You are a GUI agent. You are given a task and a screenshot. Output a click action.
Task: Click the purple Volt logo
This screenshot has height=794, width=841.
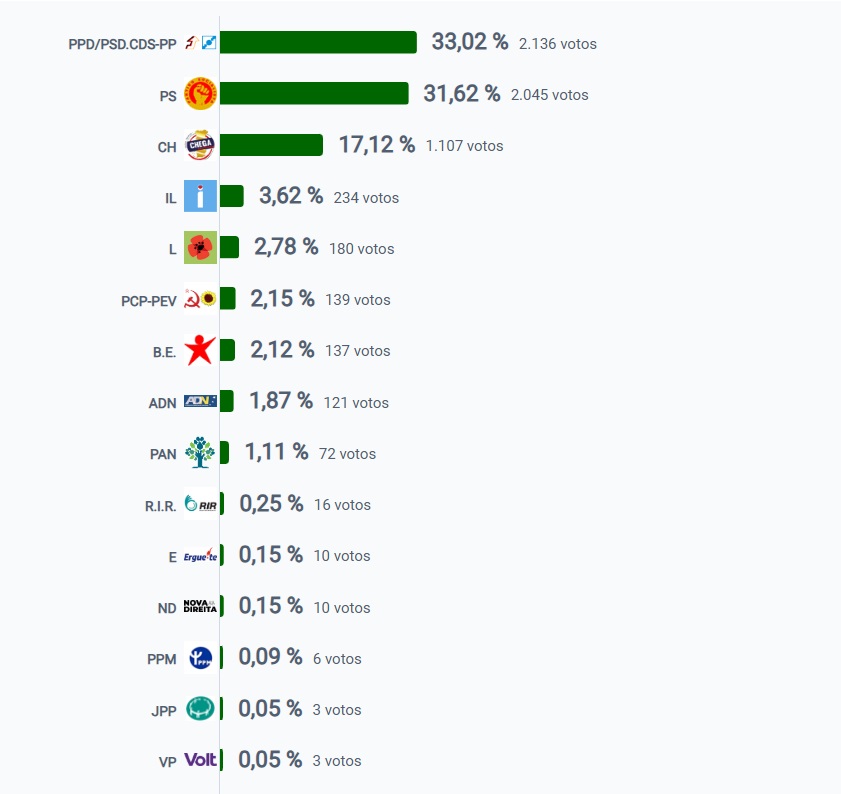(x=200, y=760)
